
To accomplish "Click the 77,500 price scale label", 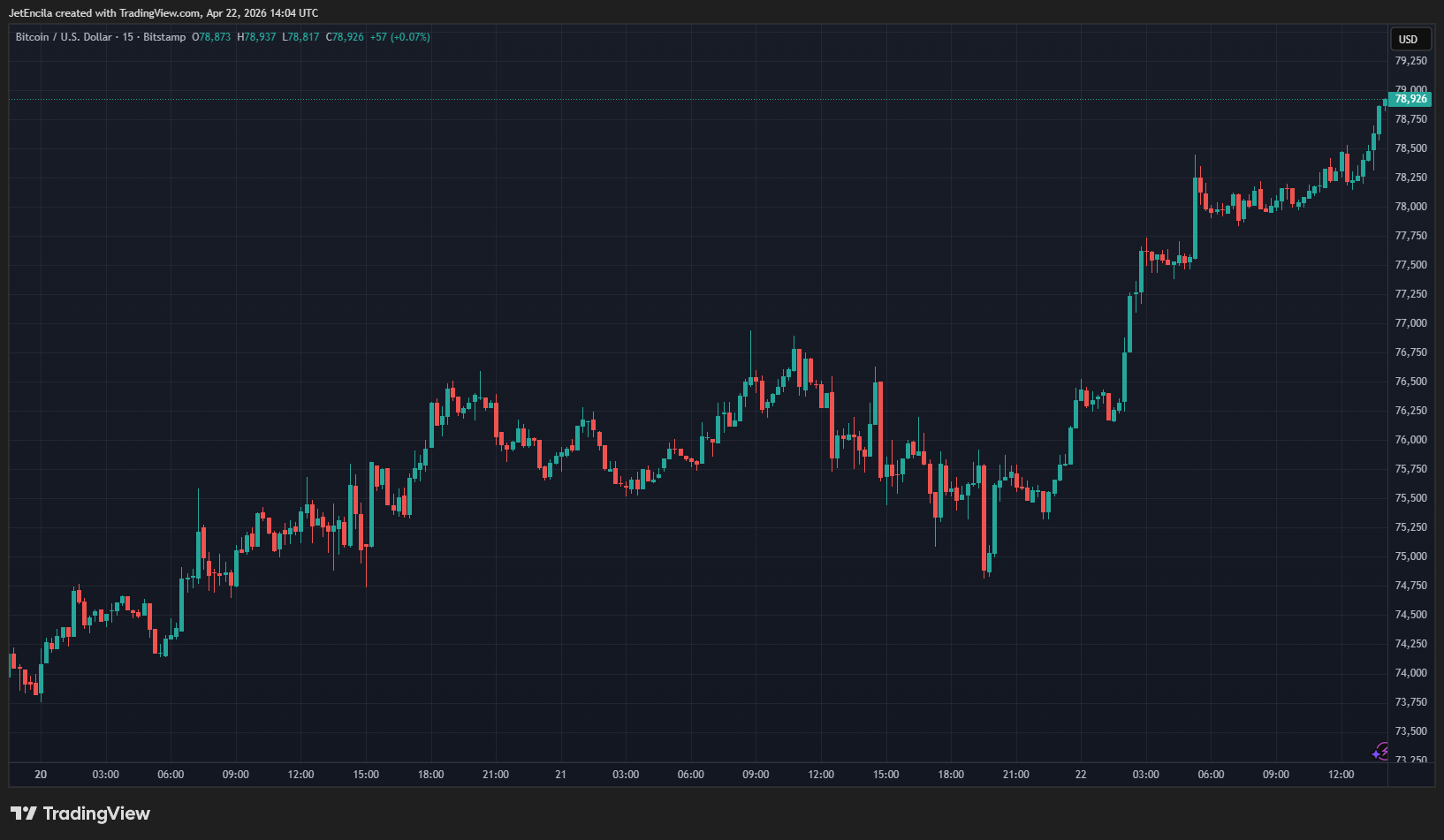I will 1410,265.
